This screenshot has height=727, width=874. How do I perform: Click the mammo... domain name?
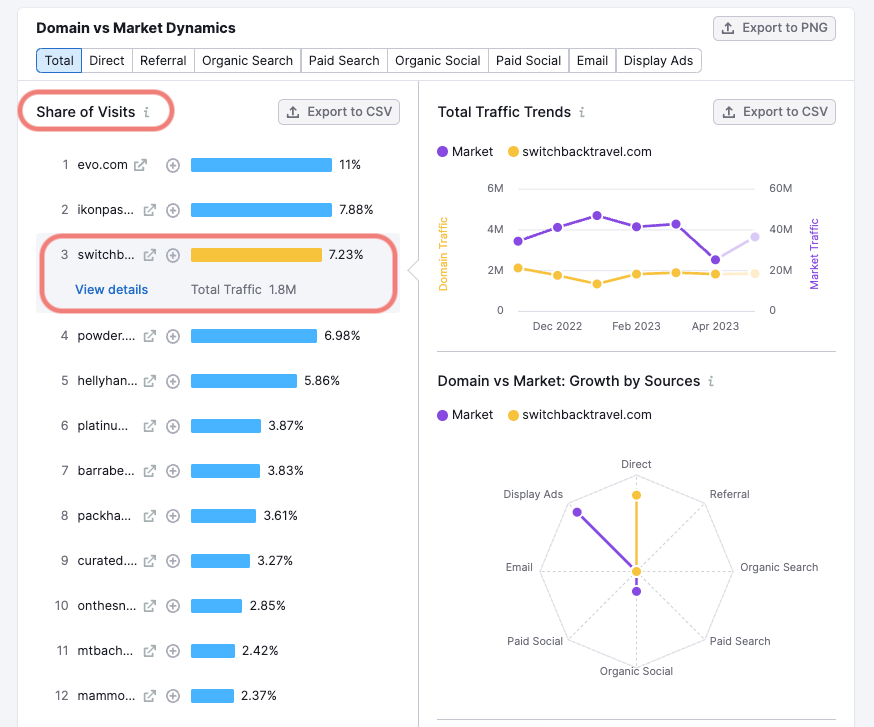click(x=106, y=696)
